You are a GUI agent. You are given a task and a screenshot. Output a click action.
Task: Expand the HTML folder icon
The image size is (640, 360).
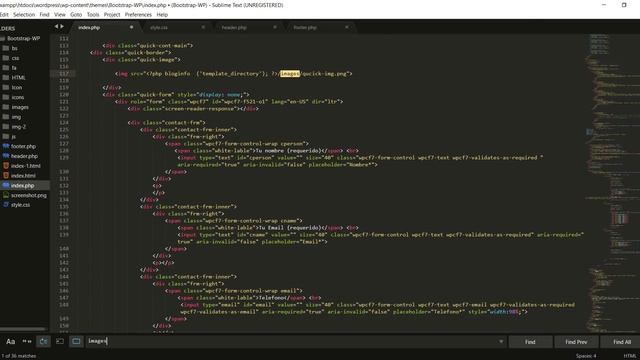click(x=5, y=78)
